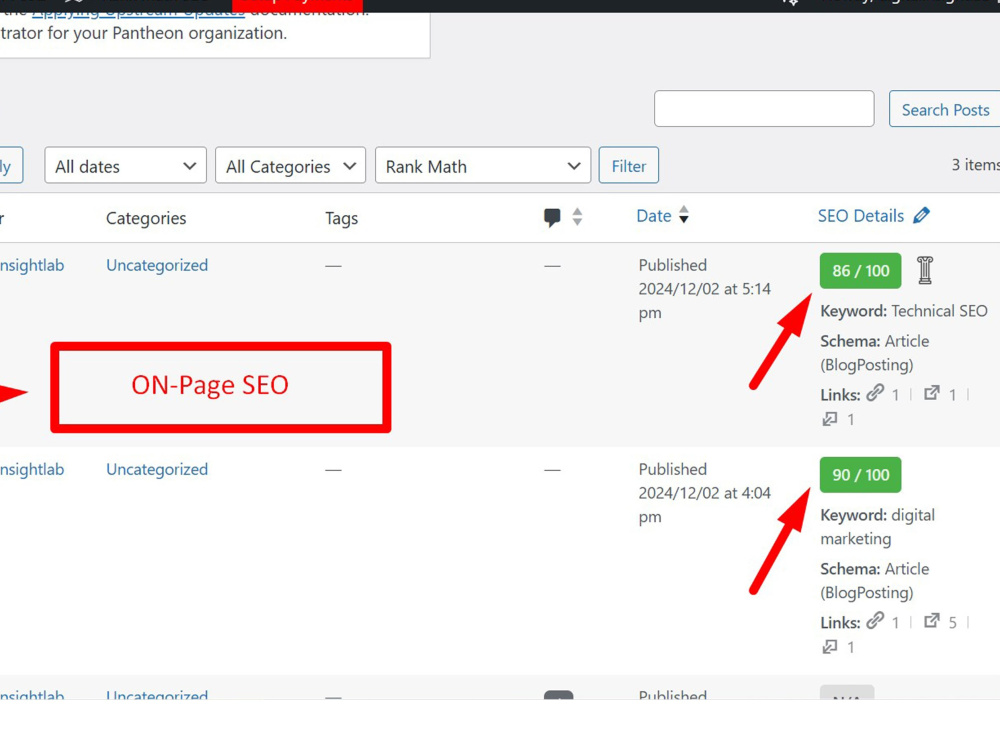
Task: Click the '3 items' count text
Action: 975,165
